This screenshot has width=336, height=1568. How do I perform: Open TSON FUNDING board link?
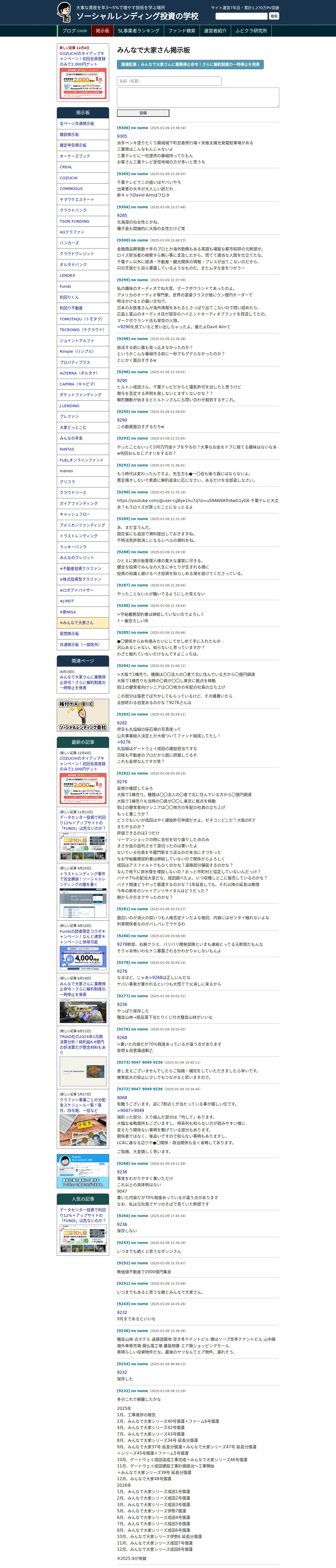coord(83,222)
